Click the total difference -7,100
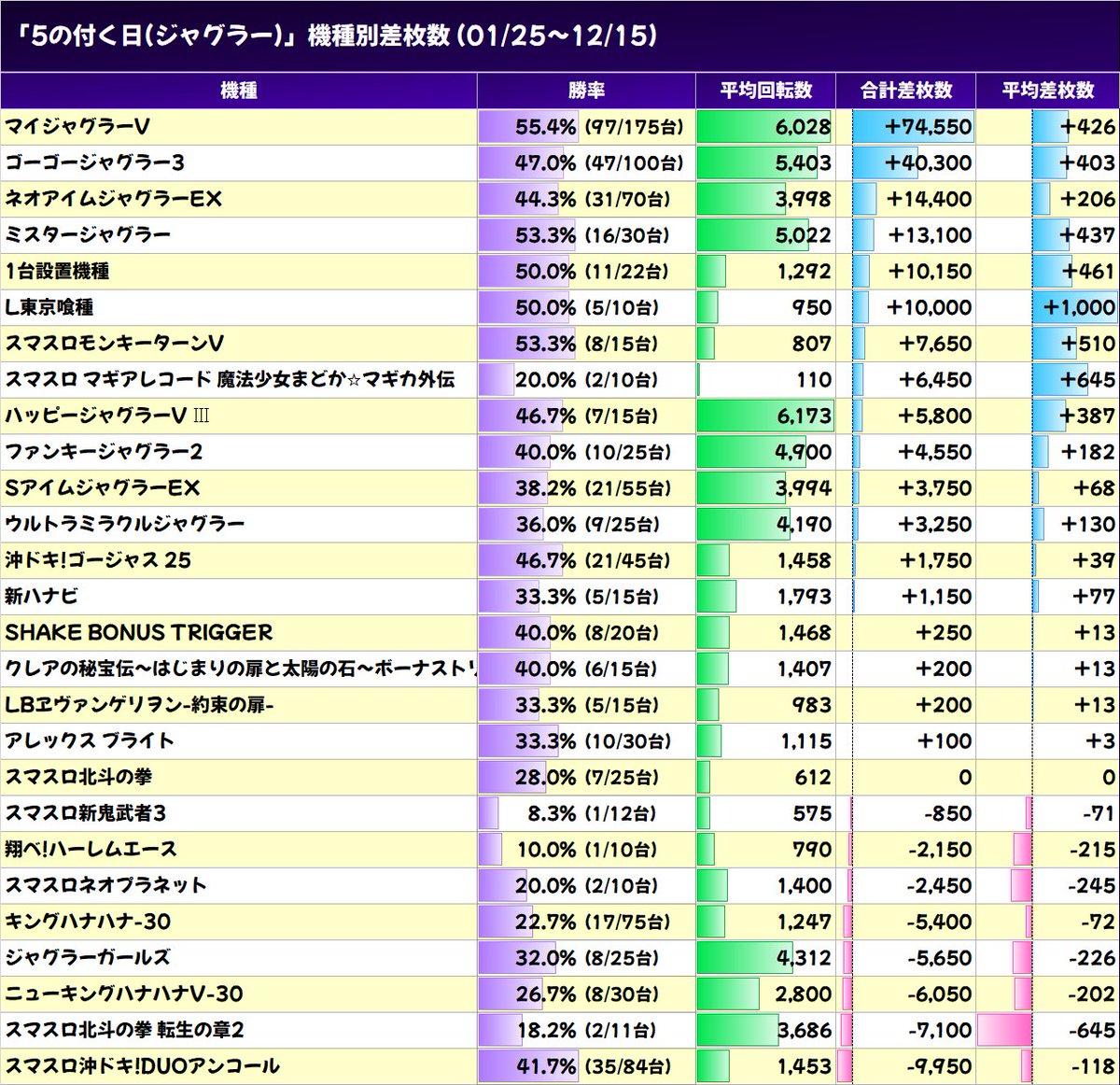1120x1085 pixels. click(x=939, y=1030)
